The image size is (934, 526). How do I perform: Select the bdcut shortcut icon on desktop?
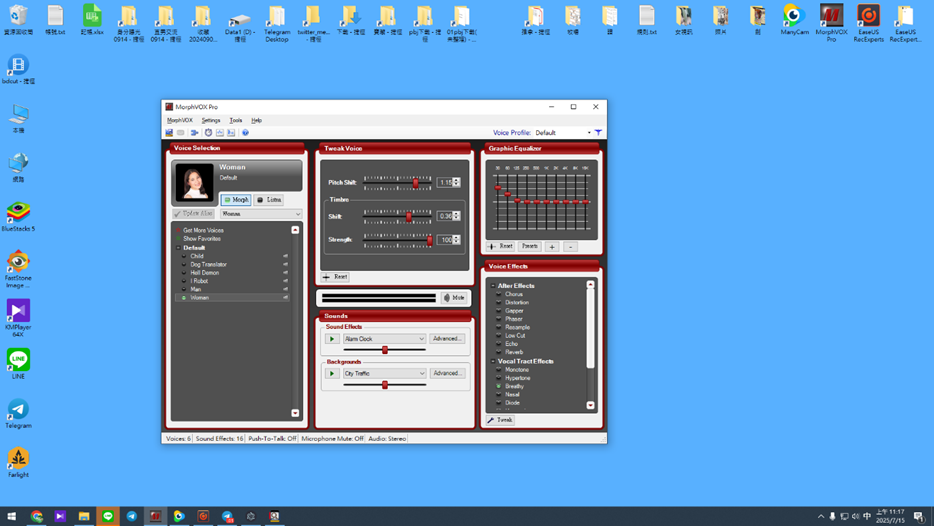pyautogui.click(x=18, y=69)
